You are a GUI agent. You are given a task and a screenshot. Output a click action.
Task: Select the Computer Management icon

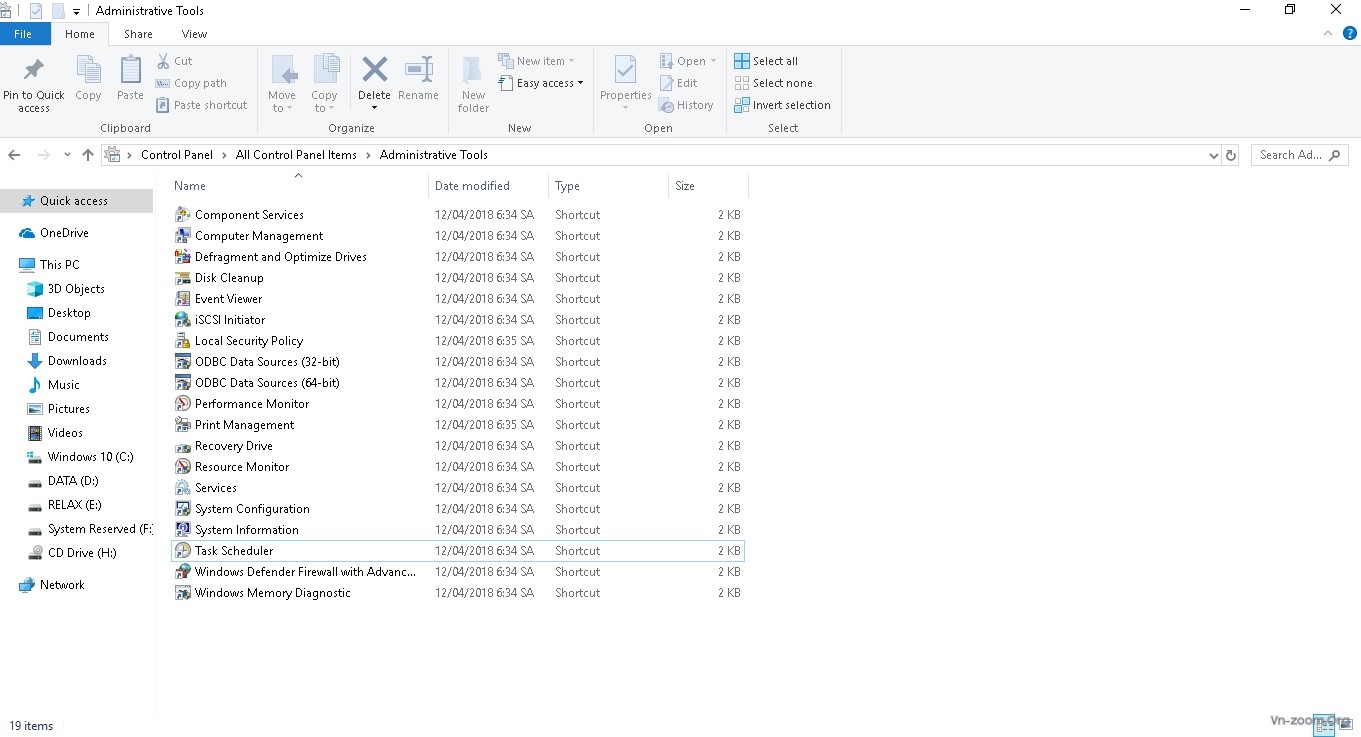pos(182,236)
